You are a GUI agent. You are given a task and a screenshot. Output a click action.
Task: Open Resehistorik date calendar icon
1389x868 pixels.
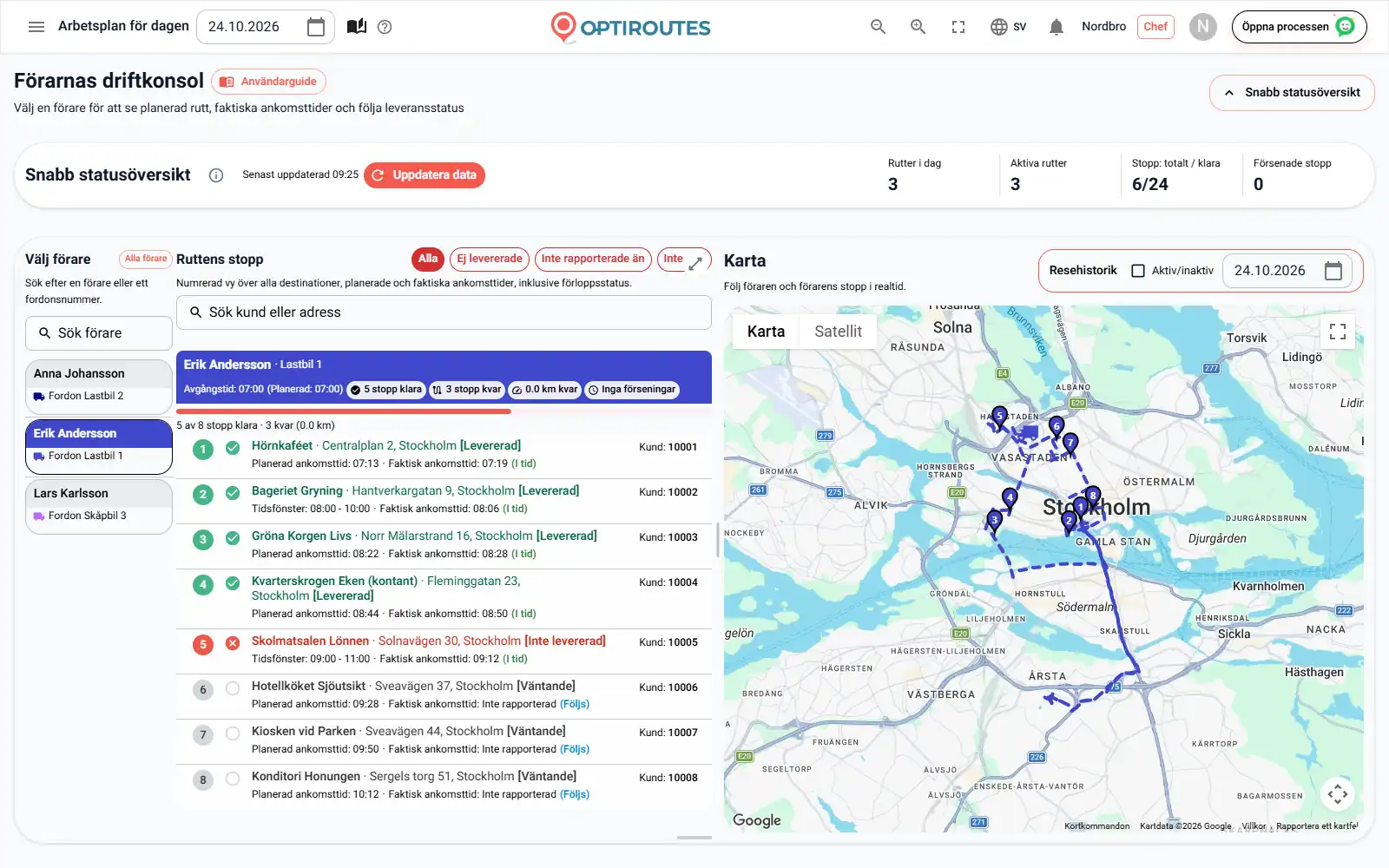pos(1333,271)
